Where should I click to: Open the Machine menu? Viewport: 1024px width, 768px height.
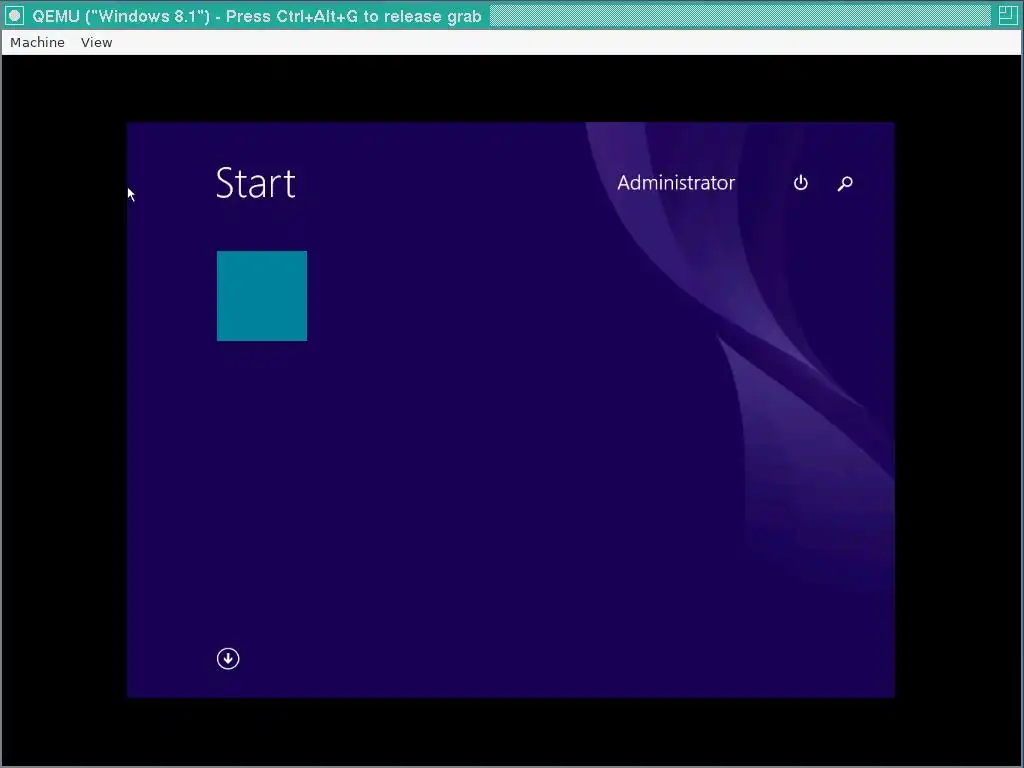point(37,42)
